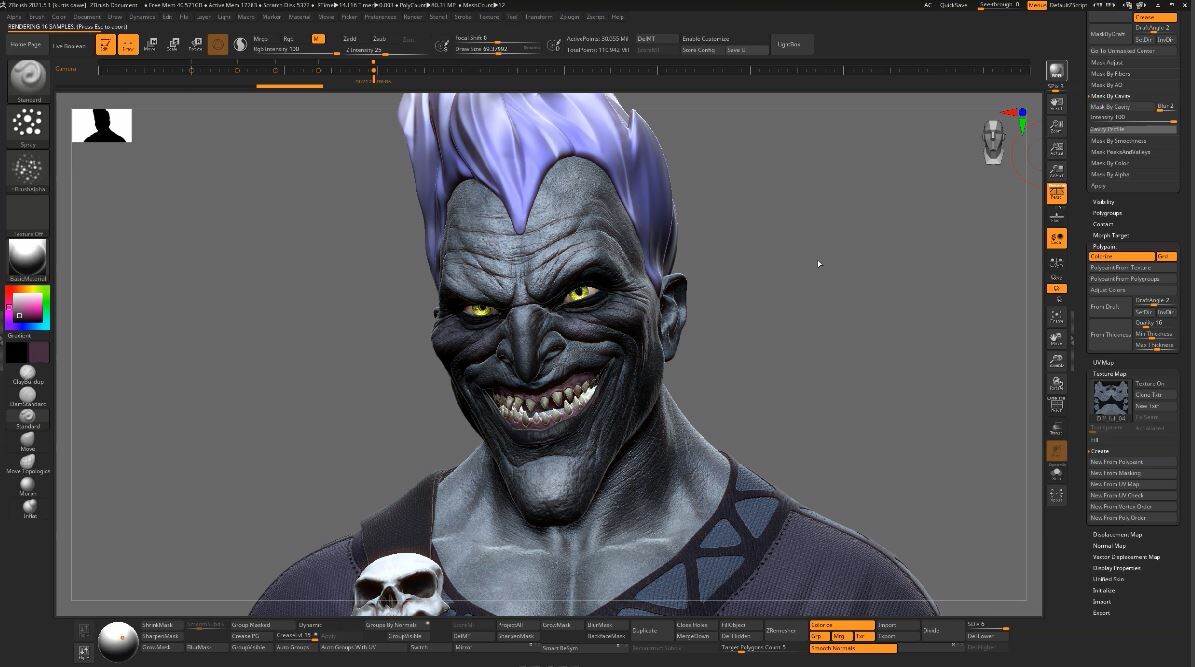Open the BasicMaterial sphere picker
Viewport: 1195px width, 667px height.
coord(28,259)
